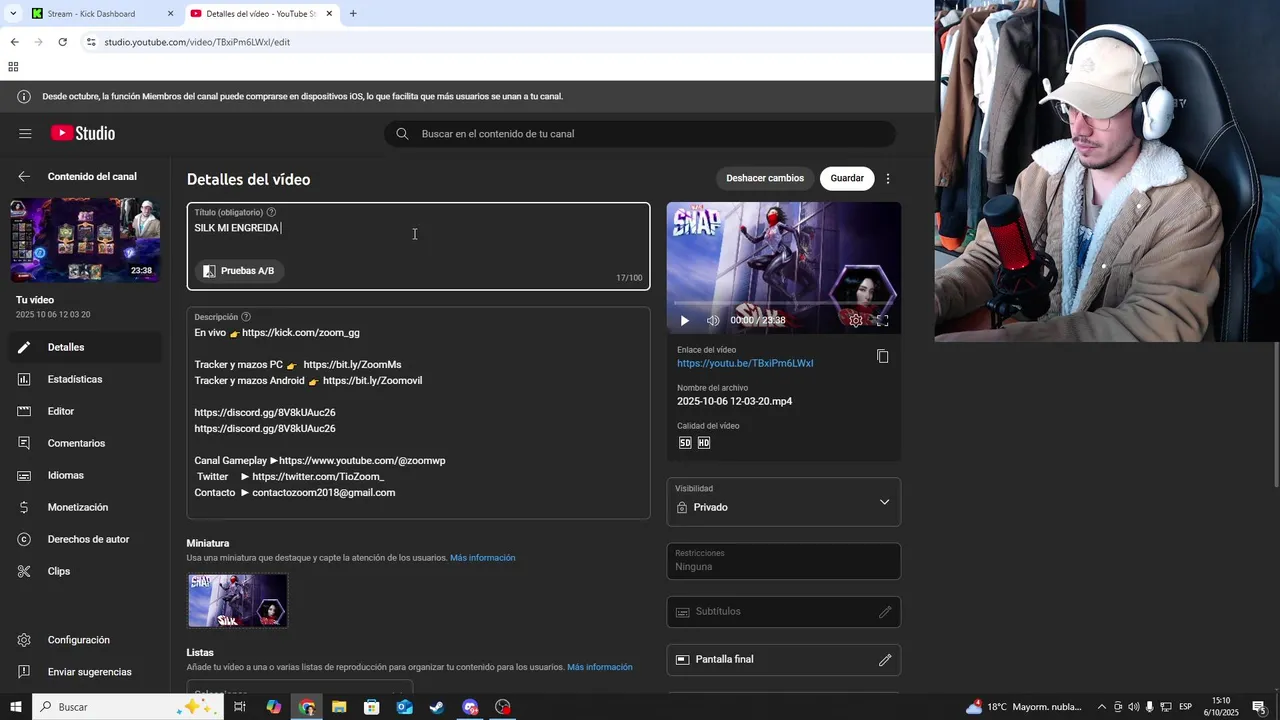
Task: Click the Pantalla final row
Action: 784,660
